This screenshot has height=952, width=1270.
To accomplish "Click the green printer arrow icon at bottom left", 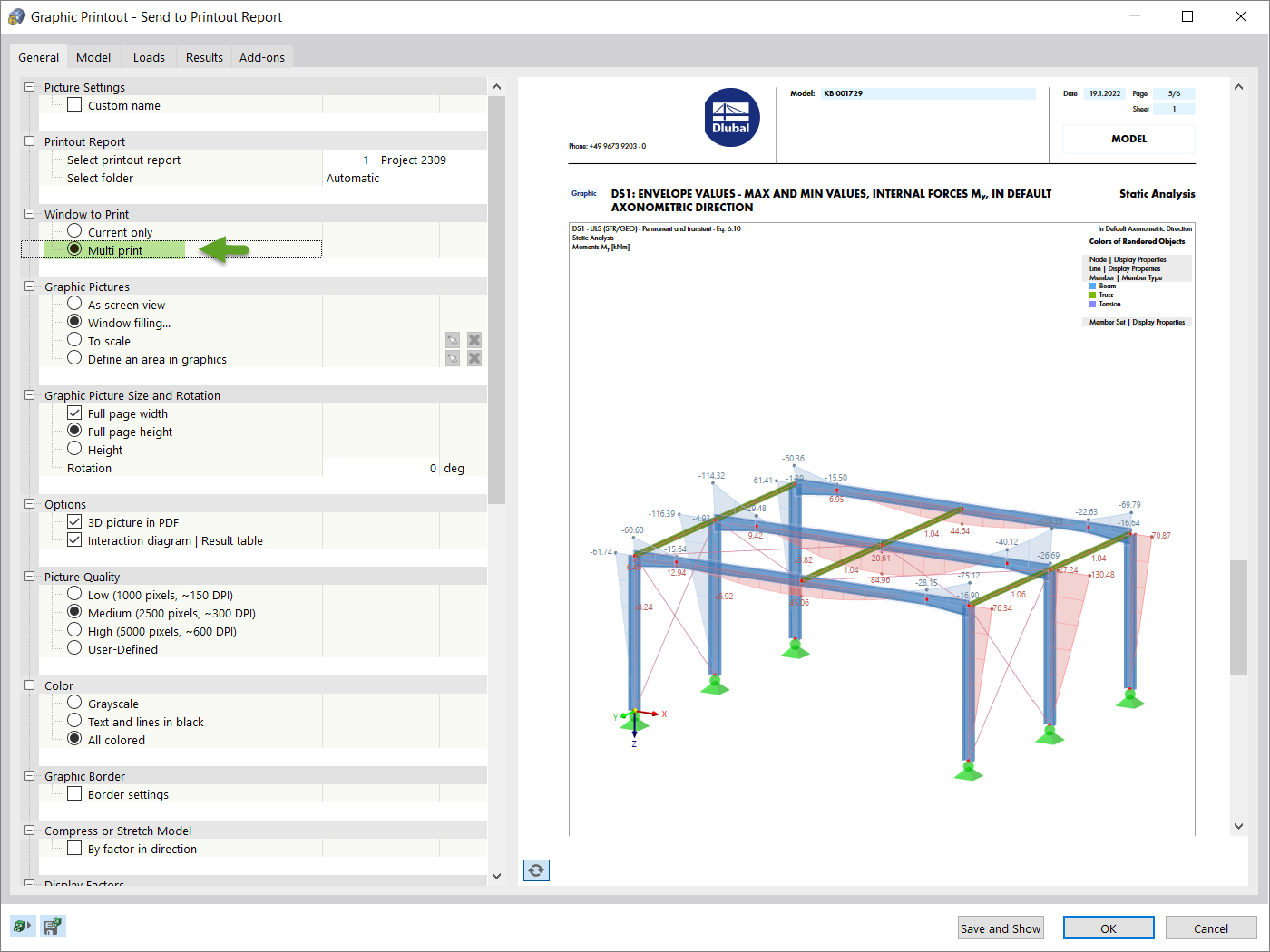I will [x=22, y=926].
